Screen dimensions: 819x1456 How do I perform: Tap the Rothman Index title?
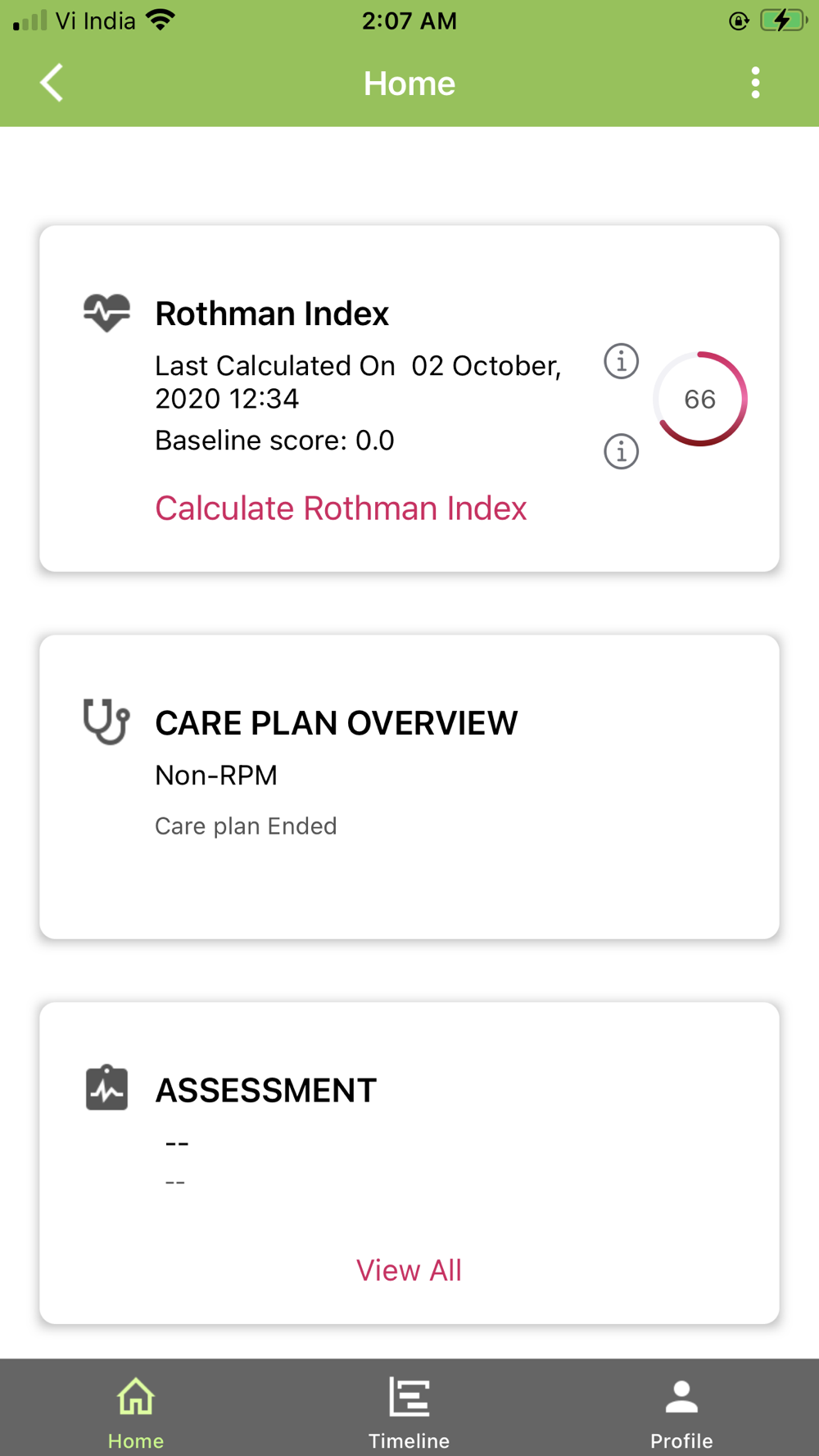pyautogui.click(x=272, y=314)
